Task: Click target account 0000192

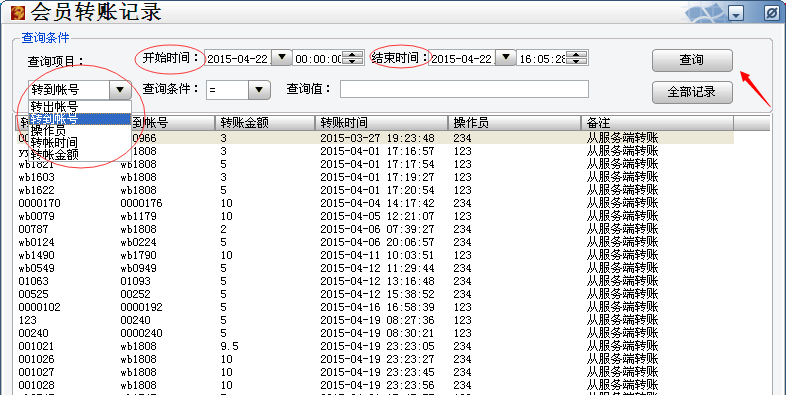Action: [x=141, y=307]
